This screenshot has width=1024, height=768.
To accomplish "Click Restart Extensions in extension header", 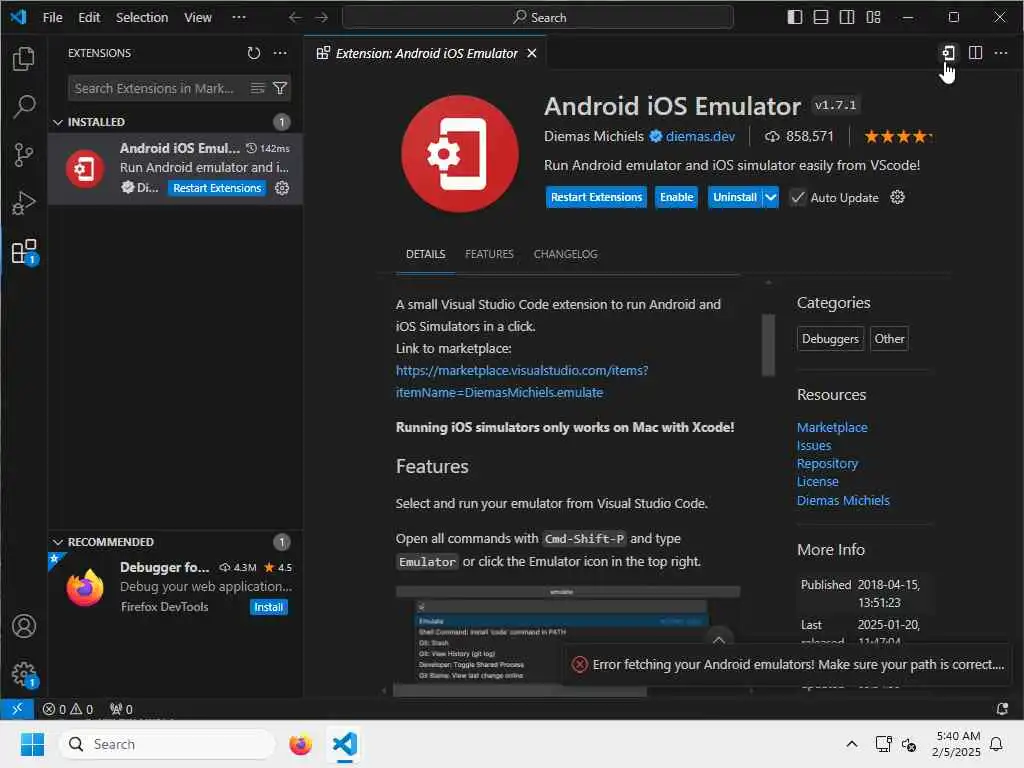I will [596, 197].
